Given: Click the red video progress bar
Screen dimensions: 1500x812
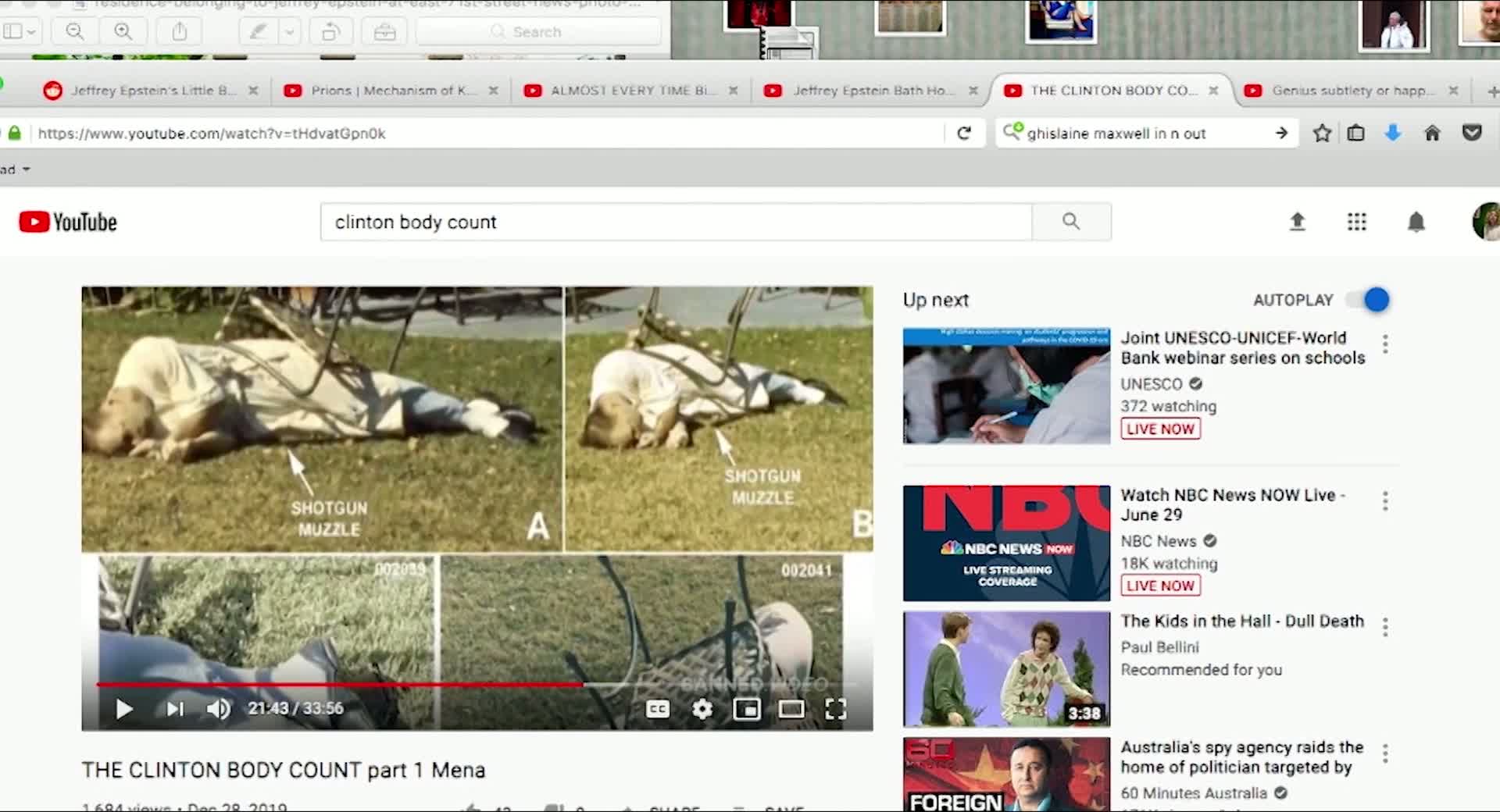Looking at the screenshot, I should 340,685.
